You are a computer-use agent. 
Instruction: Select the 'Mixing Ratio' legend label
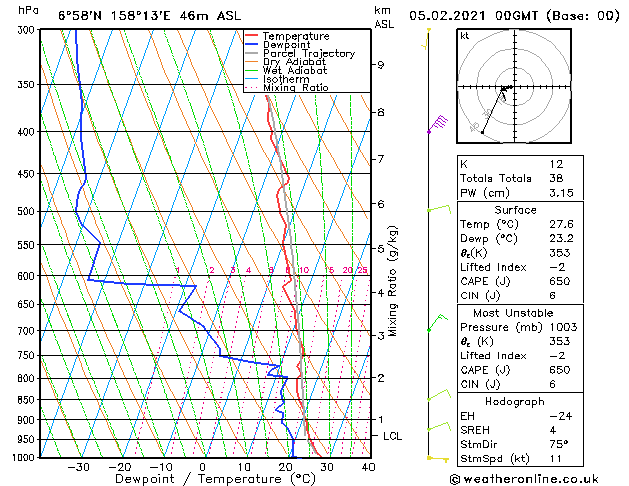tap(296, 87)
